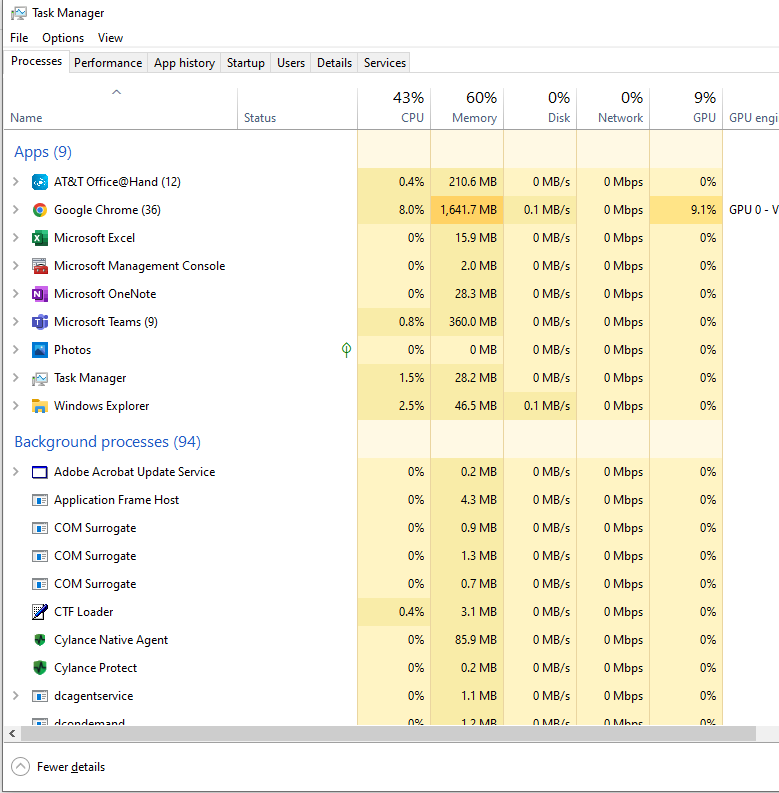Screen dimensions: 779x793
Task: Click the horizontal scrollbar left arrow
Action: (x=12, y=733)
